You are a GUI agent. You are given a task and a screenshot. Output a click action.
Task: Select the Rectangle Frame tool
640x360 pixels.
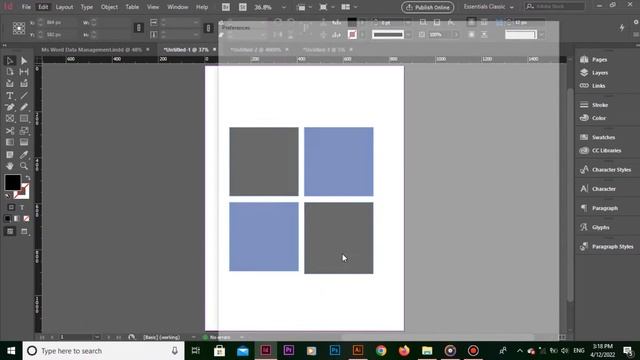click(10, 119)
